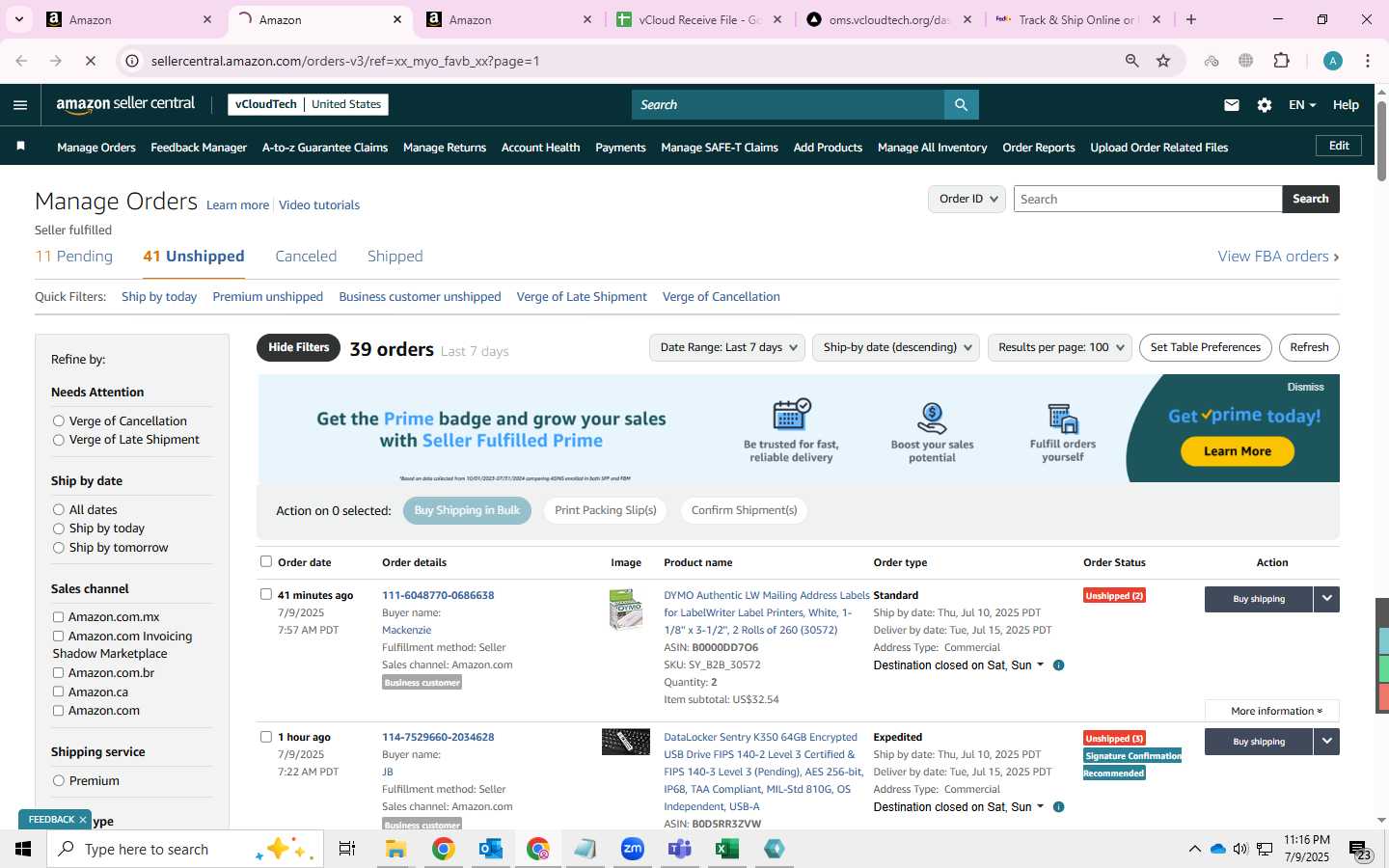Select the All dates radio button
Screen dimensions: 1389x868
59,509
